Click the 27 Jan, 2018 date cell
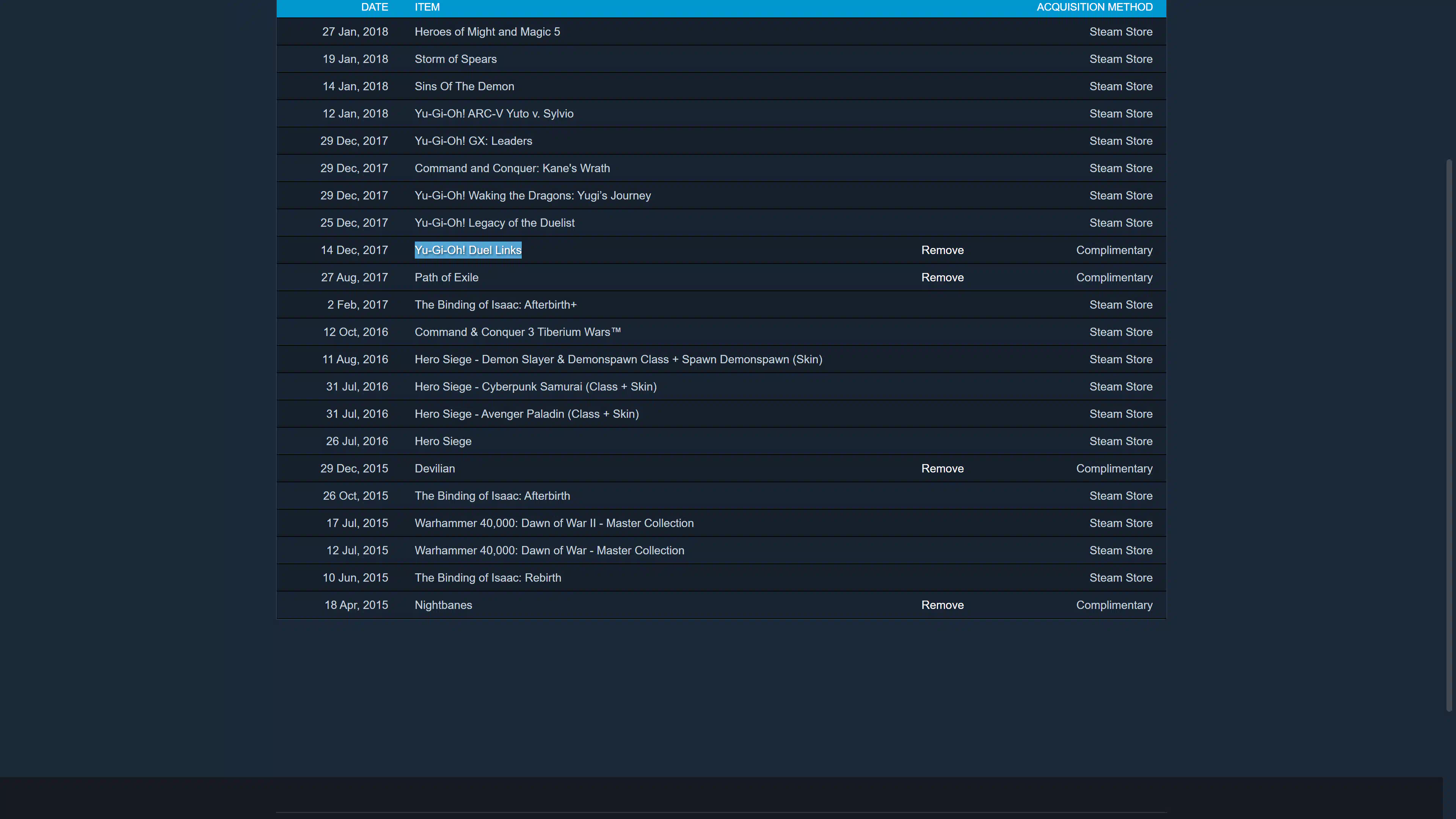 [x=355, y=32]
